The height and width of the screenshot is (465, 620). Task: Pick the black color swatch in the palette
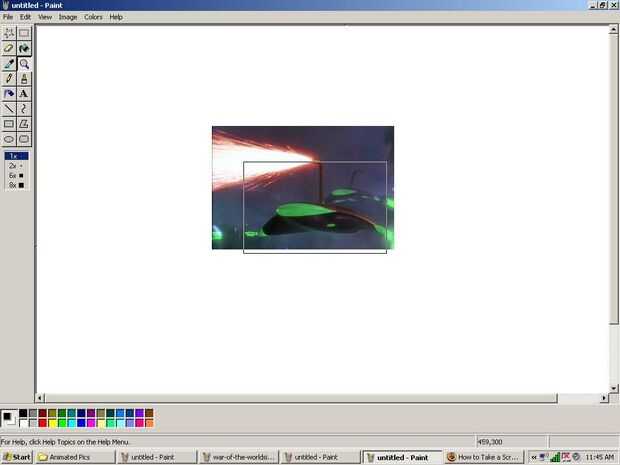pyautogui.click(x=23, y=413)
